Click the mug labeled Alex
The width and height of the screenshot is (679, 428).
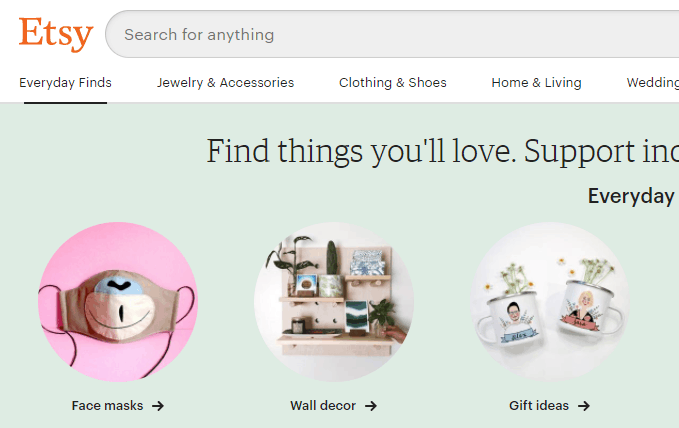click(509, 318)
